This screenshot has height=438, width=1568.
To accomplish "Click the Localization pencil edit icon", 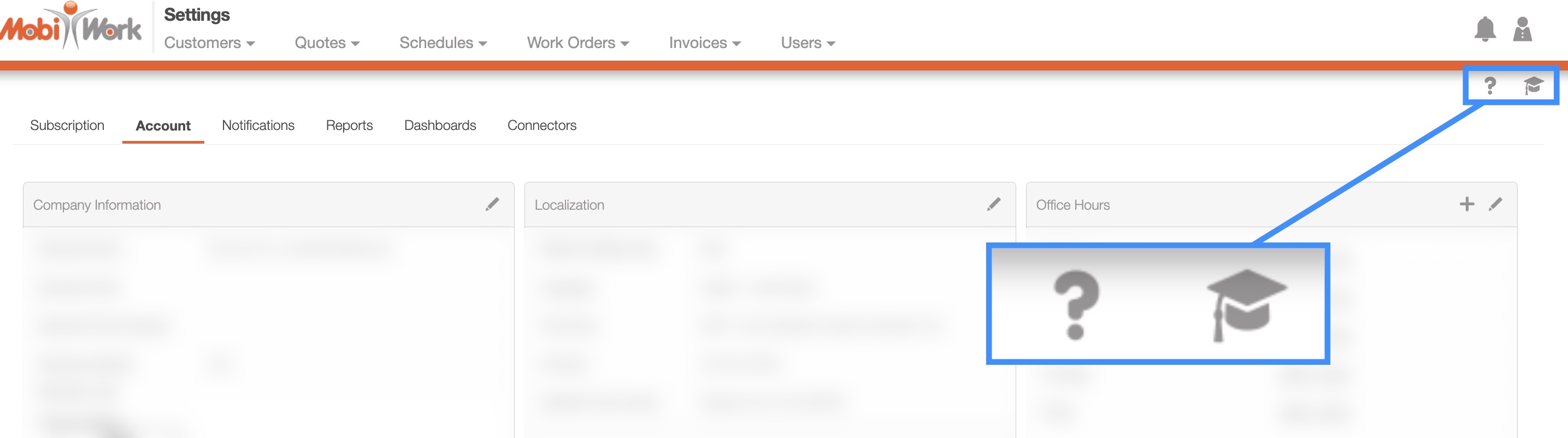I will pos(993,204).
